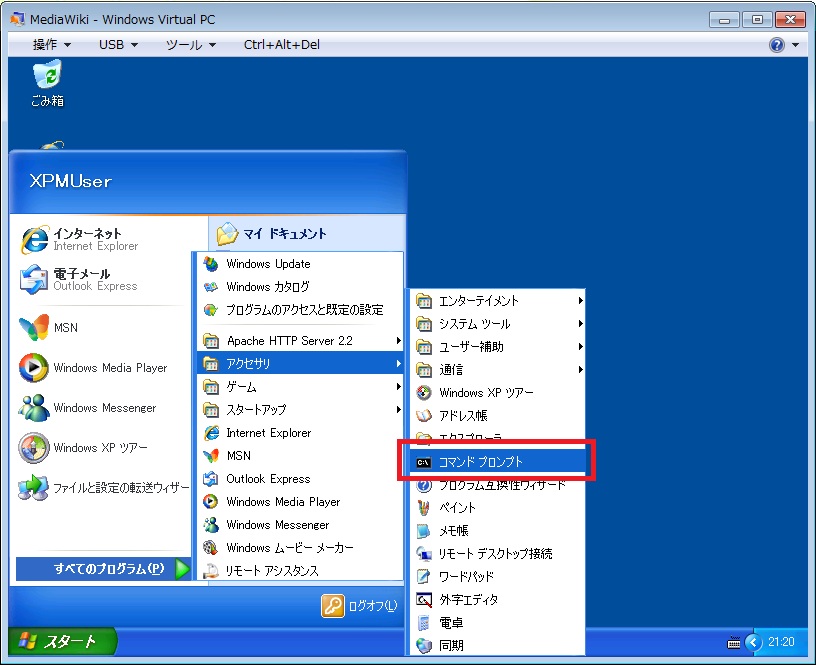This screenshot has width=816, height=665.
Task: Click the マイ ドキュメント folder icon
Action: [227, 234]
